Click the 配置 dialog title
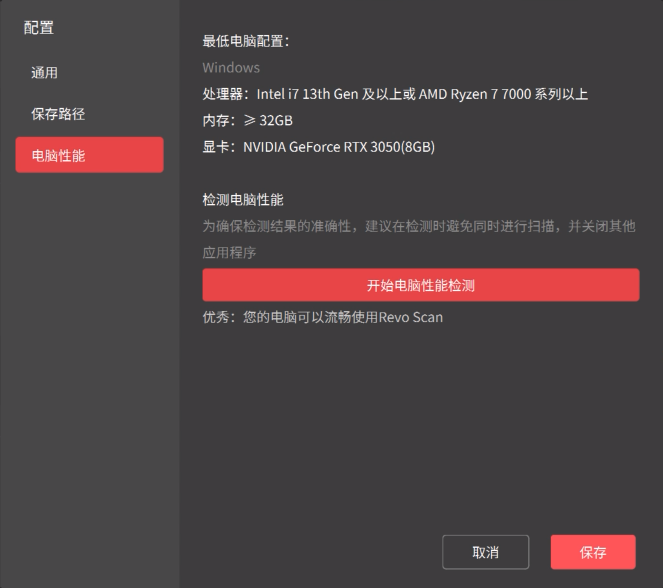The height and width of the screenshot is (588, 663). pyautogui.click(x=39, y=28)
